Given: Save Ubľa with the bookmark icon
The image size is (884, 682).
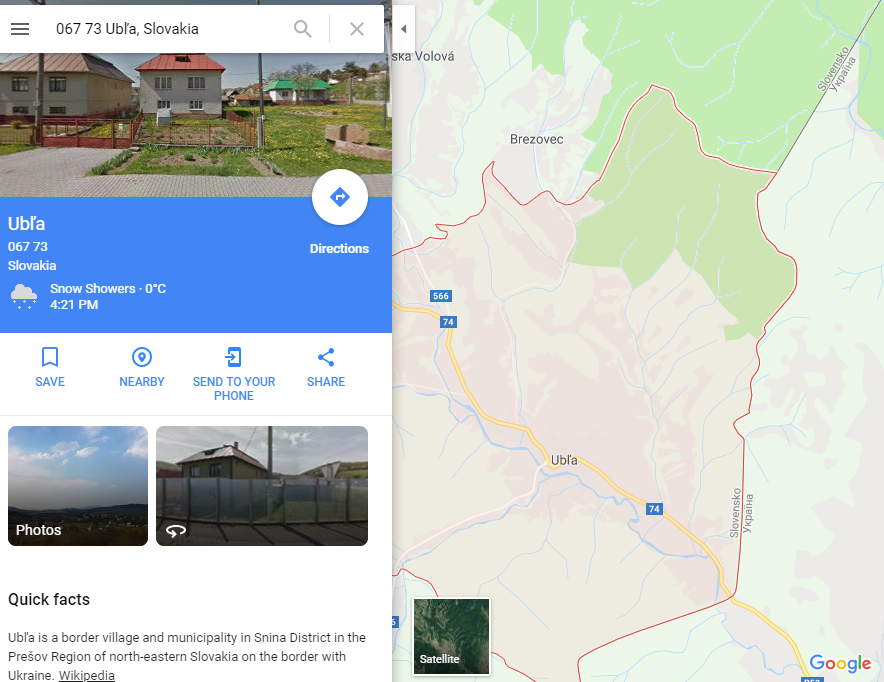Looking at the screenshot, I should click(50, 367).
